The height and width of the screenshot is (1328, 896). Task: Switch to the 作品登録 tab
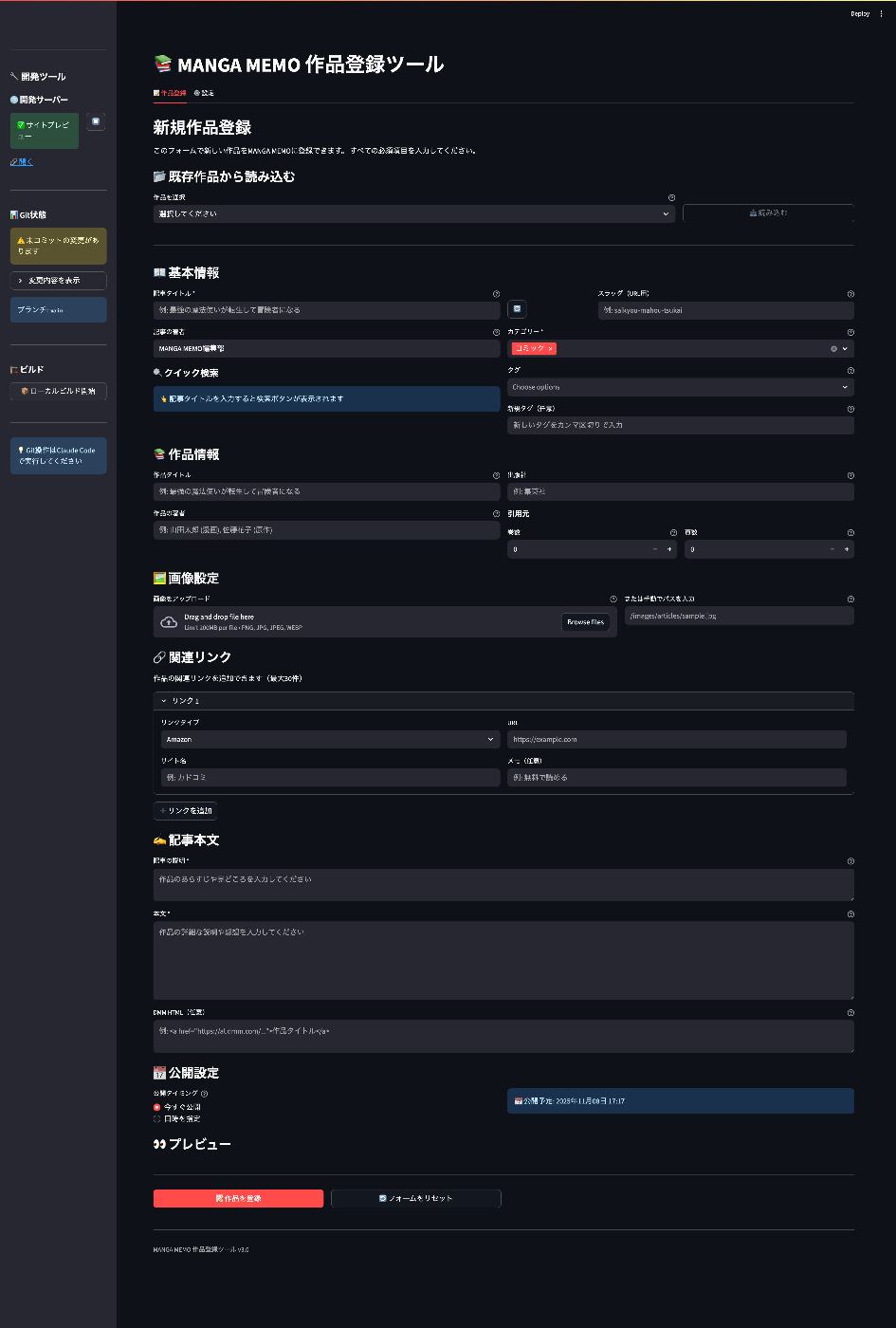pyautogui.click(x=170, y=93)
